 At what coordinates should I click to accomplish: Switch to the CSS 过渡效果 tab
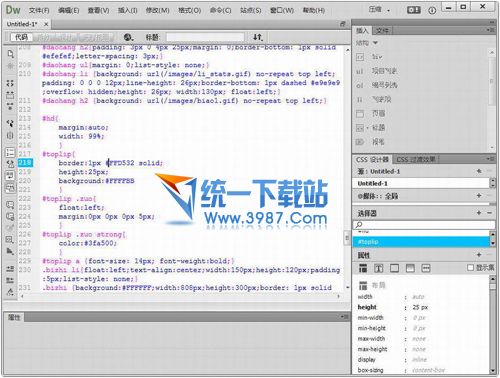[x=415, y=159]
